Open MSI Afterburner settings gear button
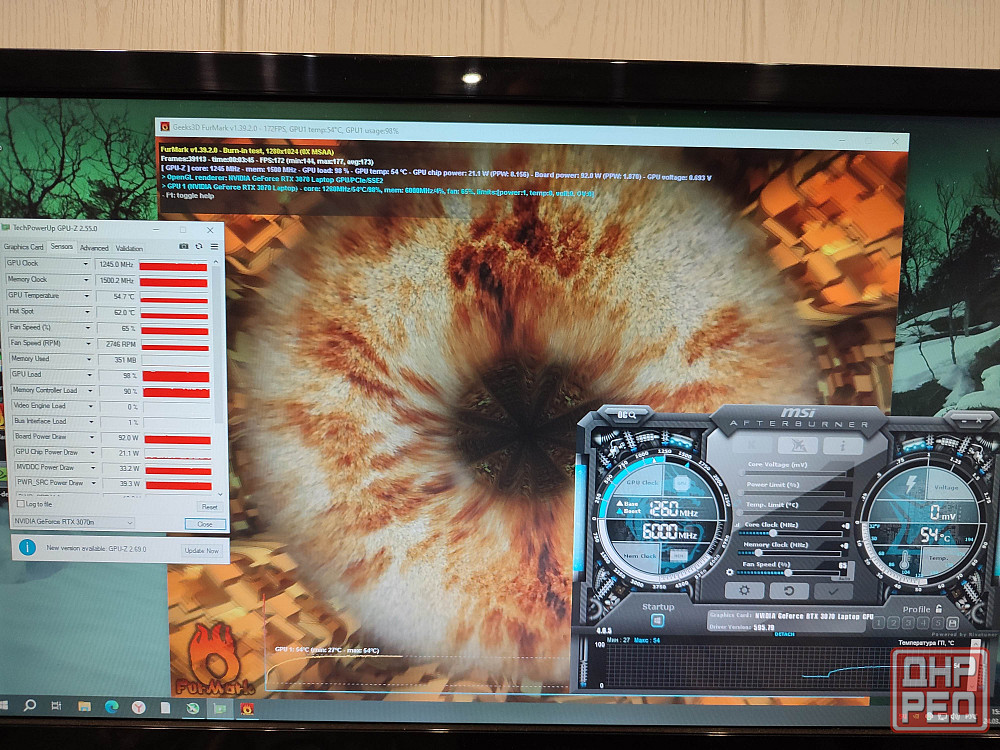The width and height of the screenshot is (1000, 750). point(744,591)
